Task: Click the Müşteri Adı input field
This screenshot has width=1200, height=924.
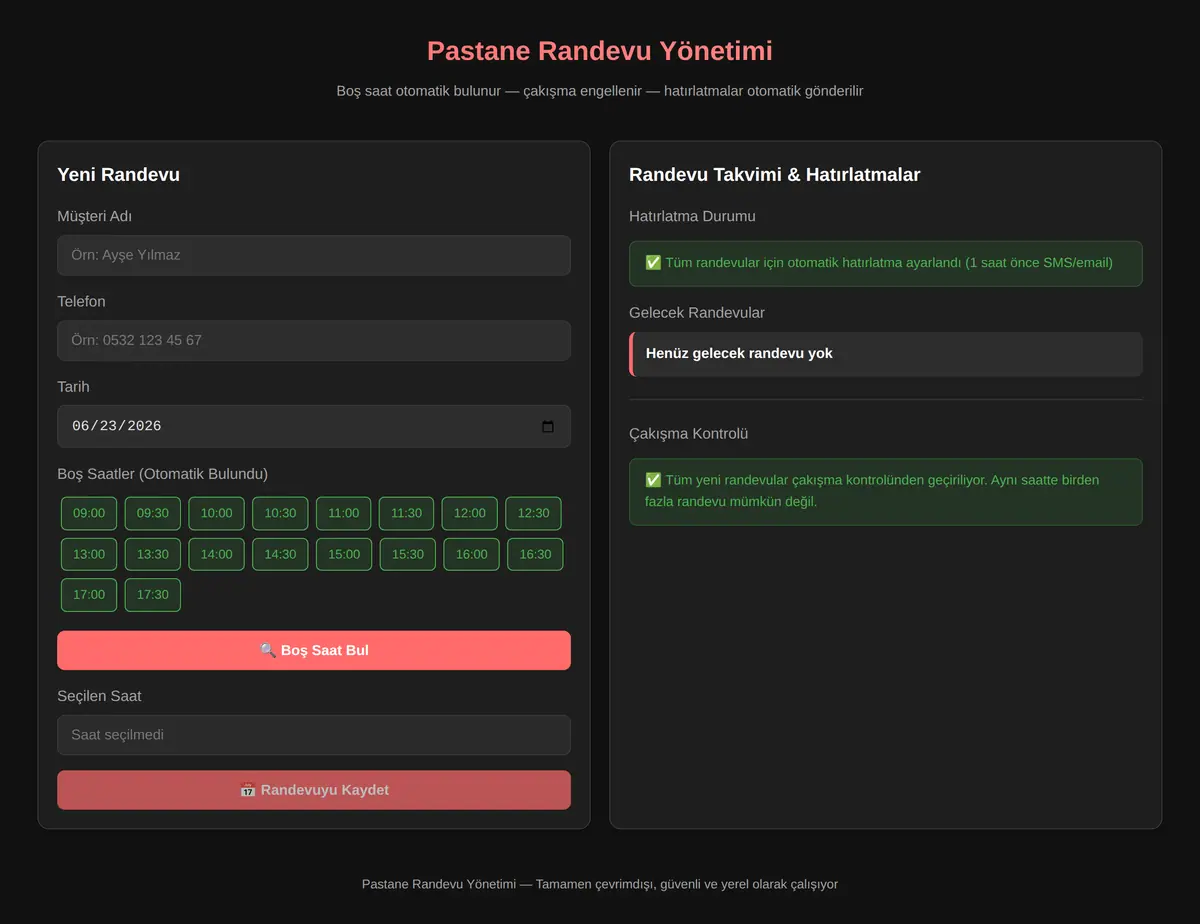Action: tap(314, 255)
